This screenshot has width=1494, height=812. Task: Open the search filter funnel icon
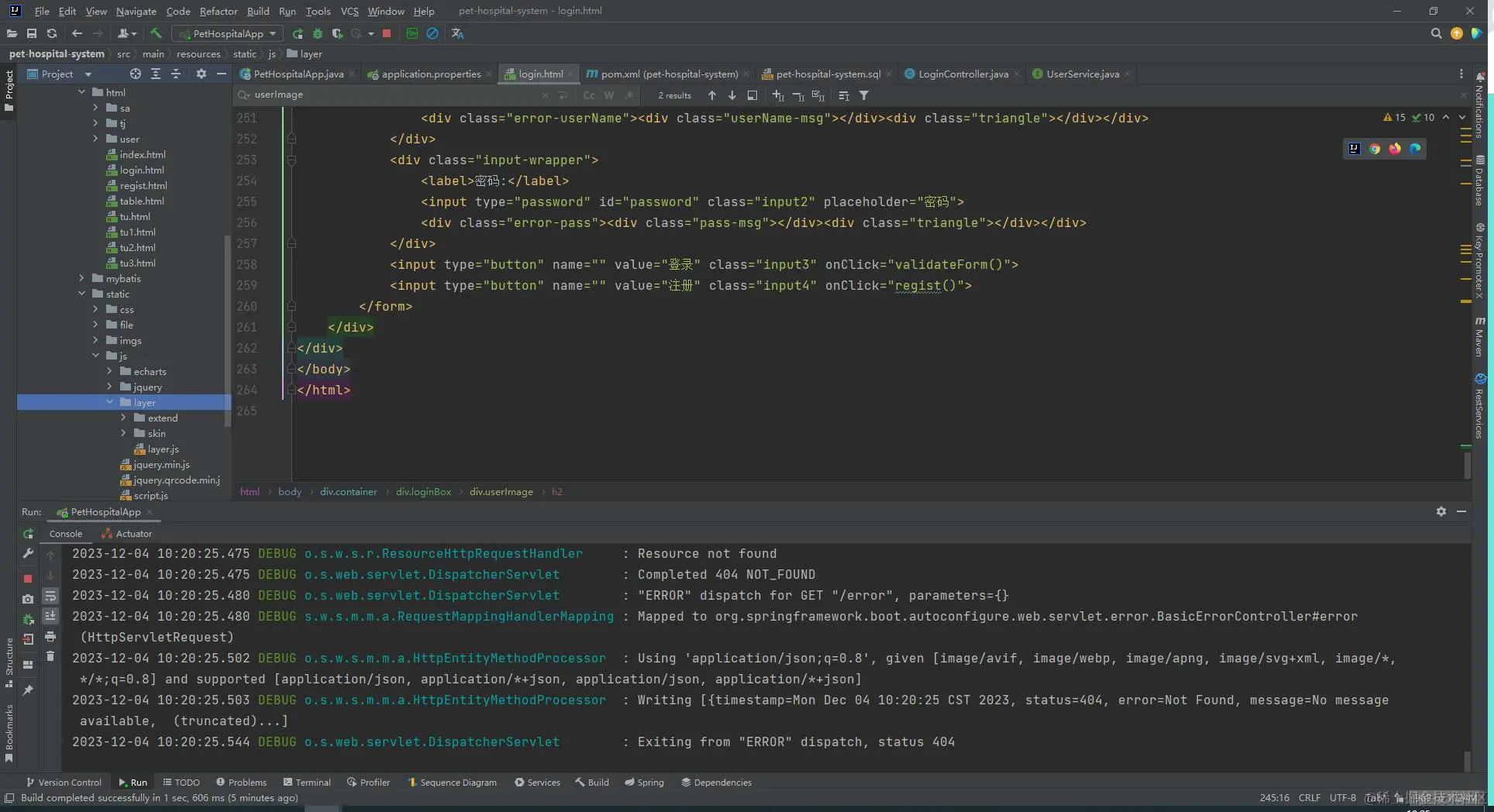pos(864,95)
